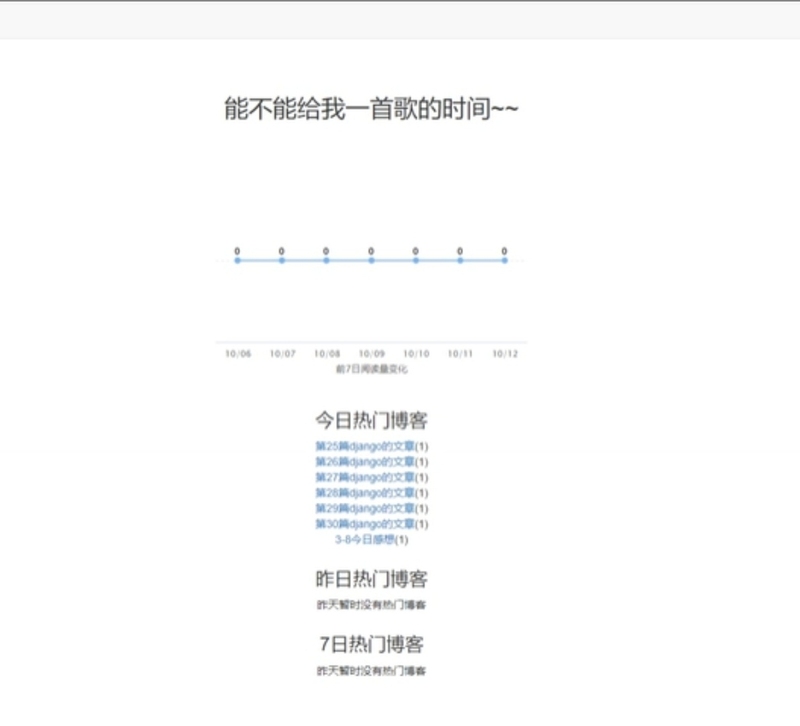Click the 昨日热门博客 heading

(371, 579)
